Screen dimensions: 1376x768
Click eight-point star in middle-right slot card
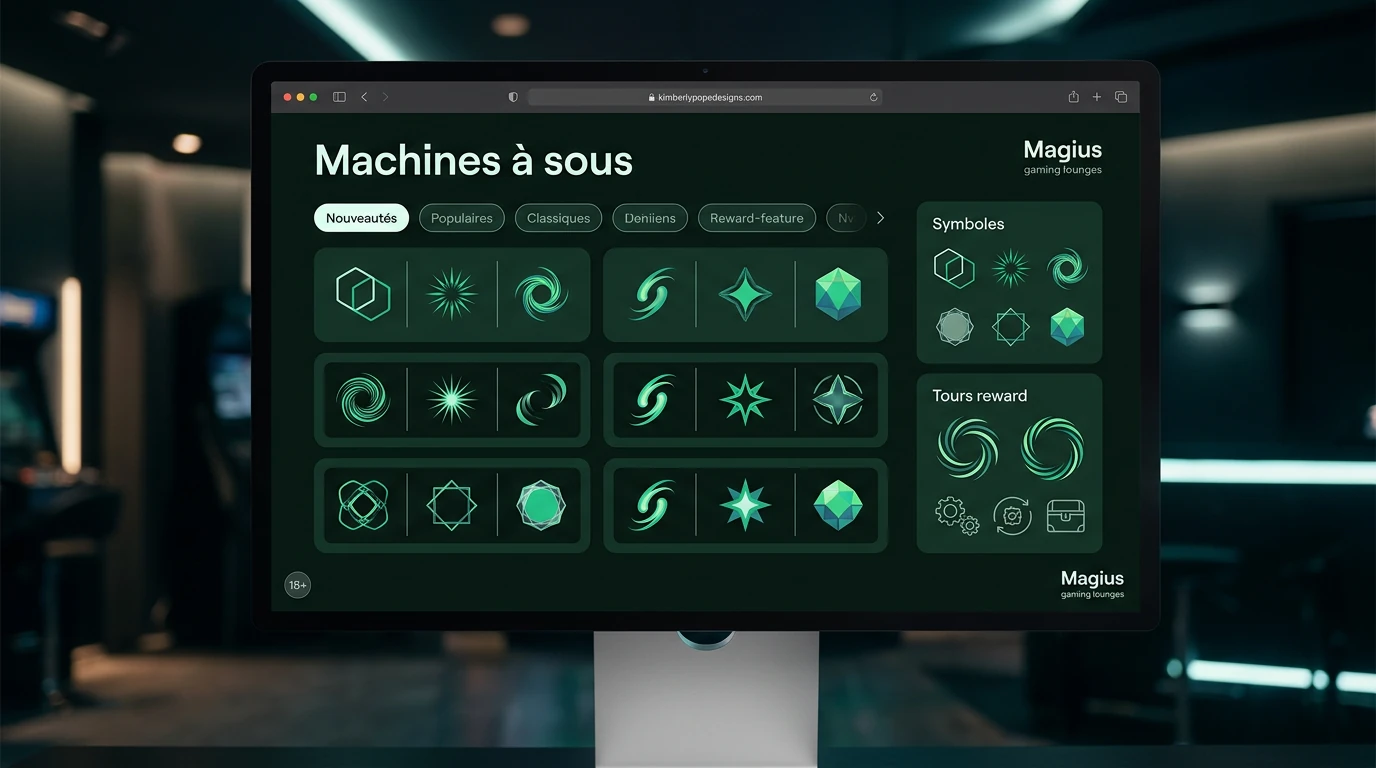746,399
